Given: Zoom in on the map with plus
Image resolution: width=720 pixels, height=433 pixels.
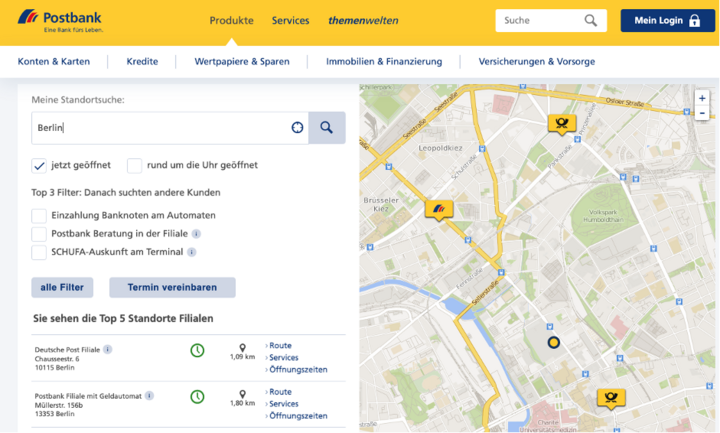Looking at the screenshot, I should [702, 98].
